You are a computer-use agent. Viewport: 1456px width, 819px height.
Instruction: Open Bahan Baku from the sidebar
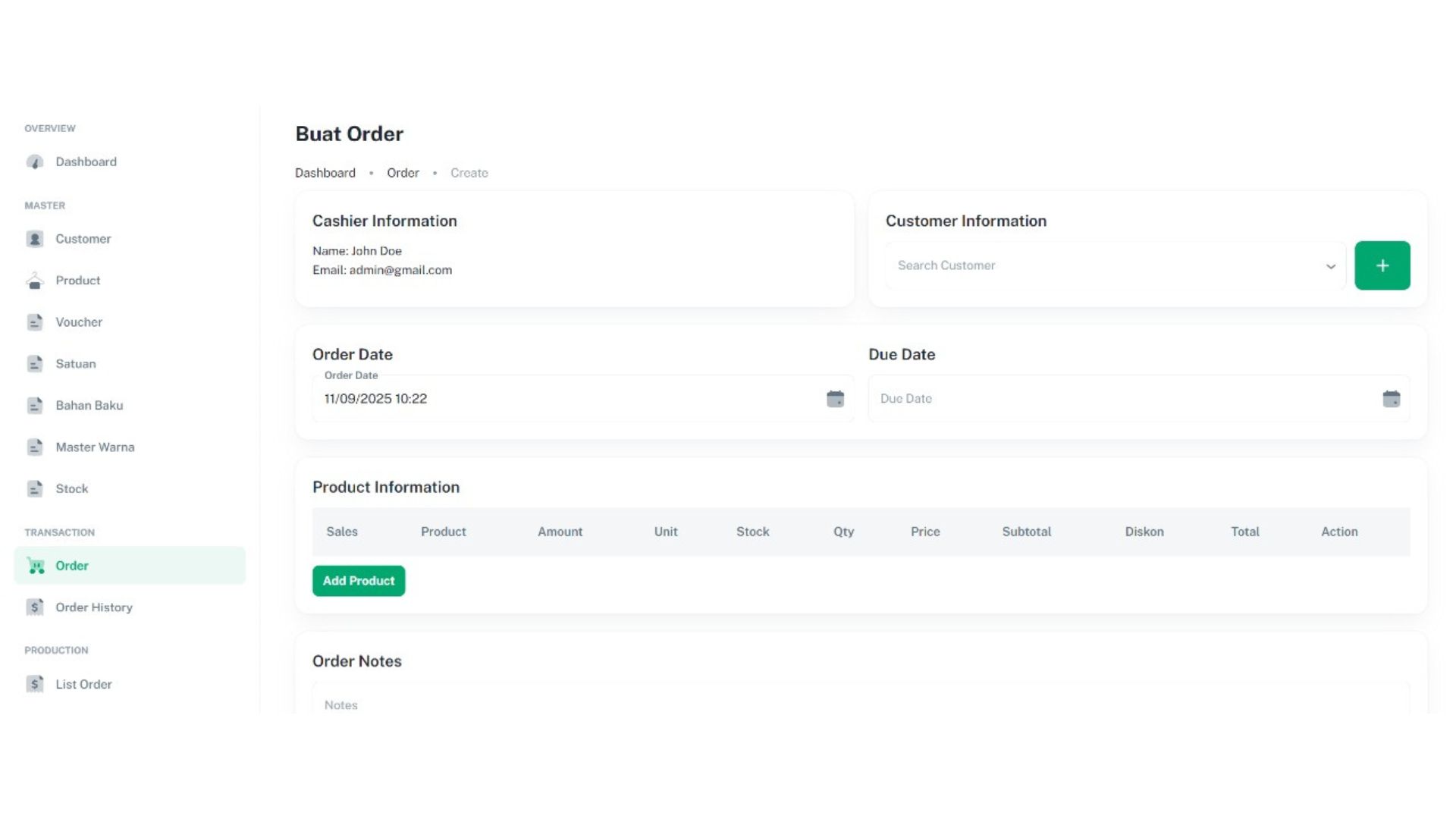click(89, 406)
